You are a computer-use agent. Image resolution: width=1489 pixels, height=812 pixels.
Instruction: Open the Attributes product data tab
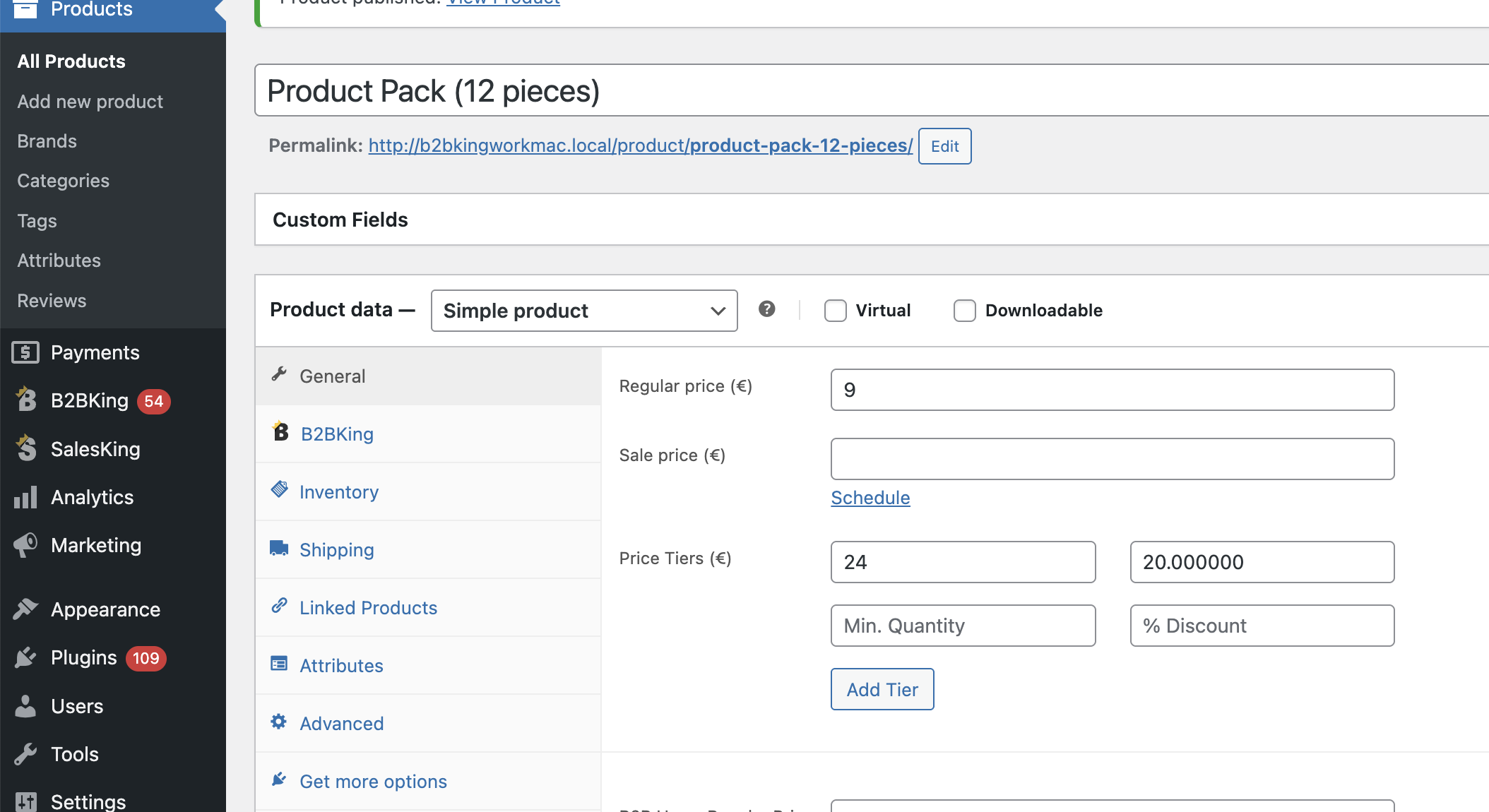[428, 666]
